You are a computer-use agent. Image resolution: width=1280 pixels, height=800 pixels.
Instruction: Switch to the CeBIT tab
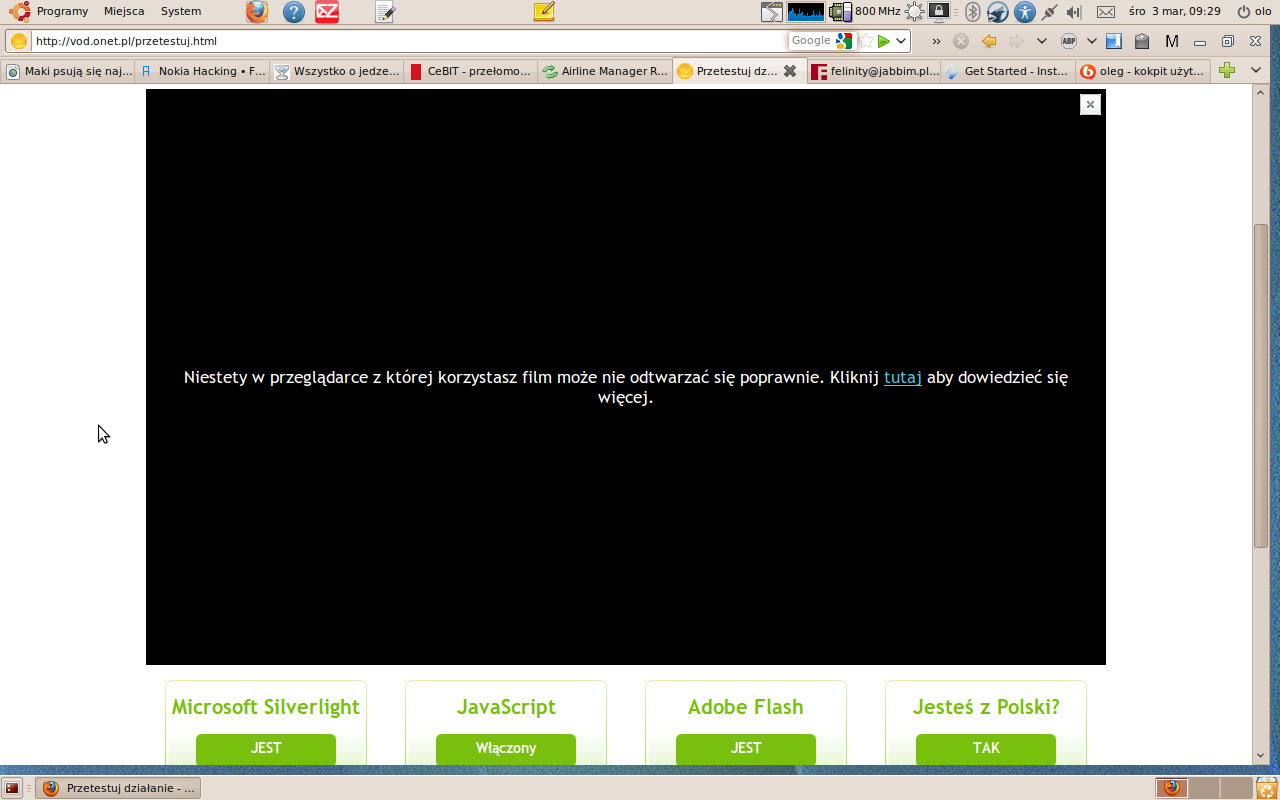click(471, 71)
